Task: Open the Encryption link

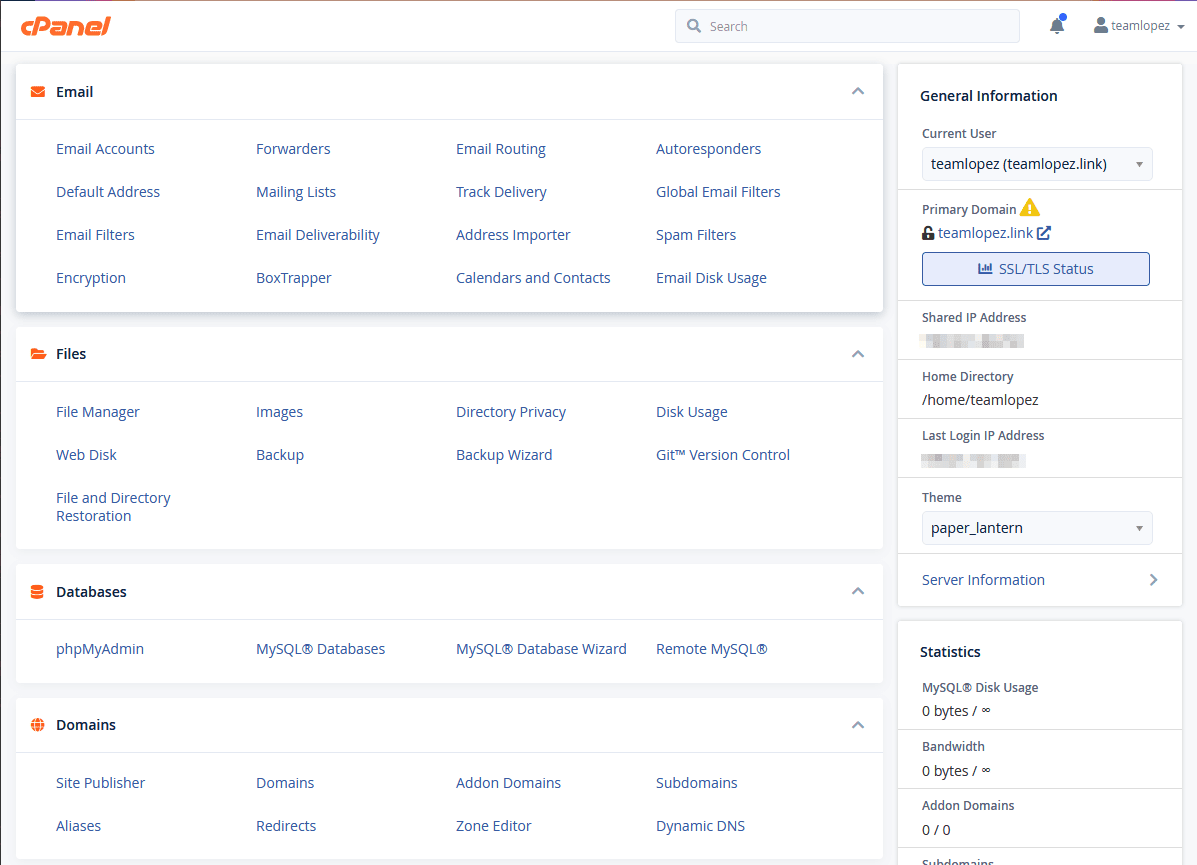Action: coord(91,278)
